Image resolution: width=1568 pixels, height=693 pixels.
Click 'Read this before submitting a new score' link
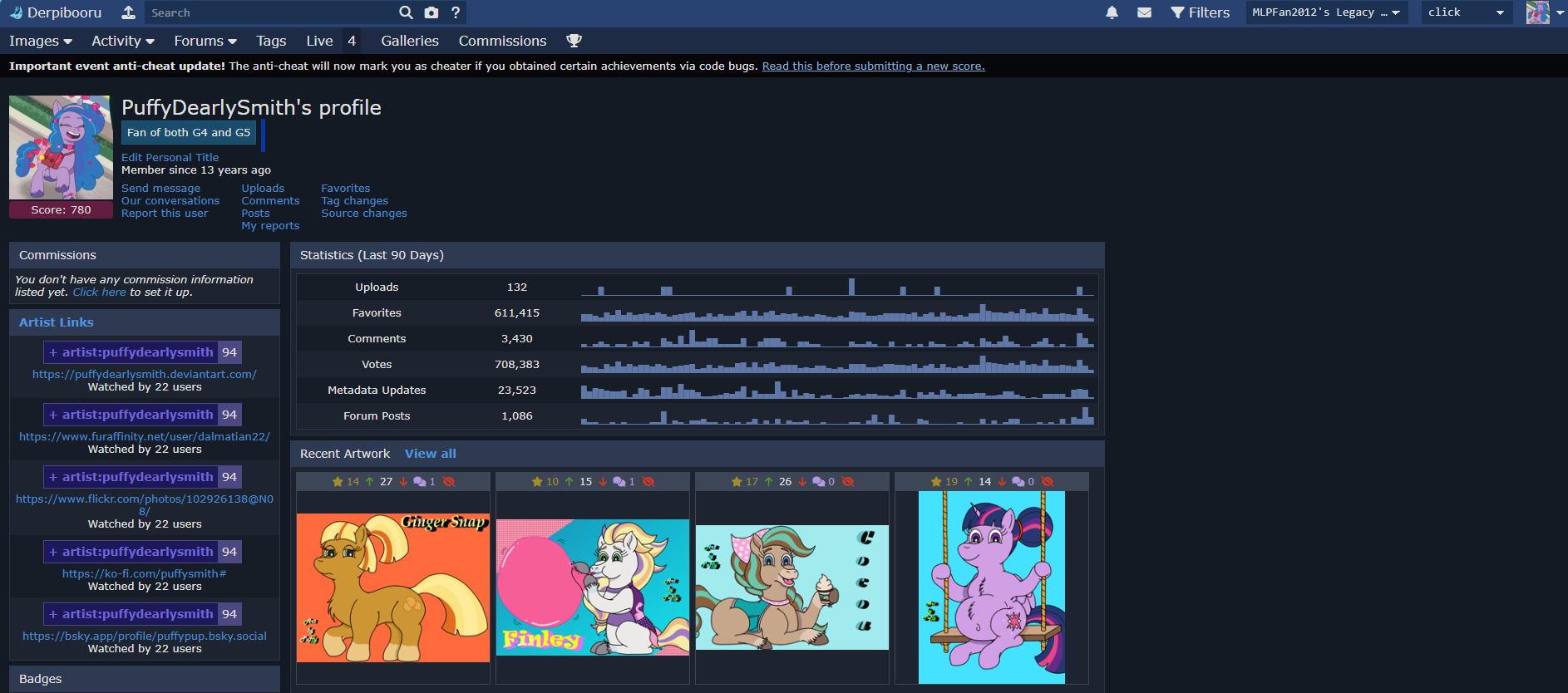coord(873,66)
